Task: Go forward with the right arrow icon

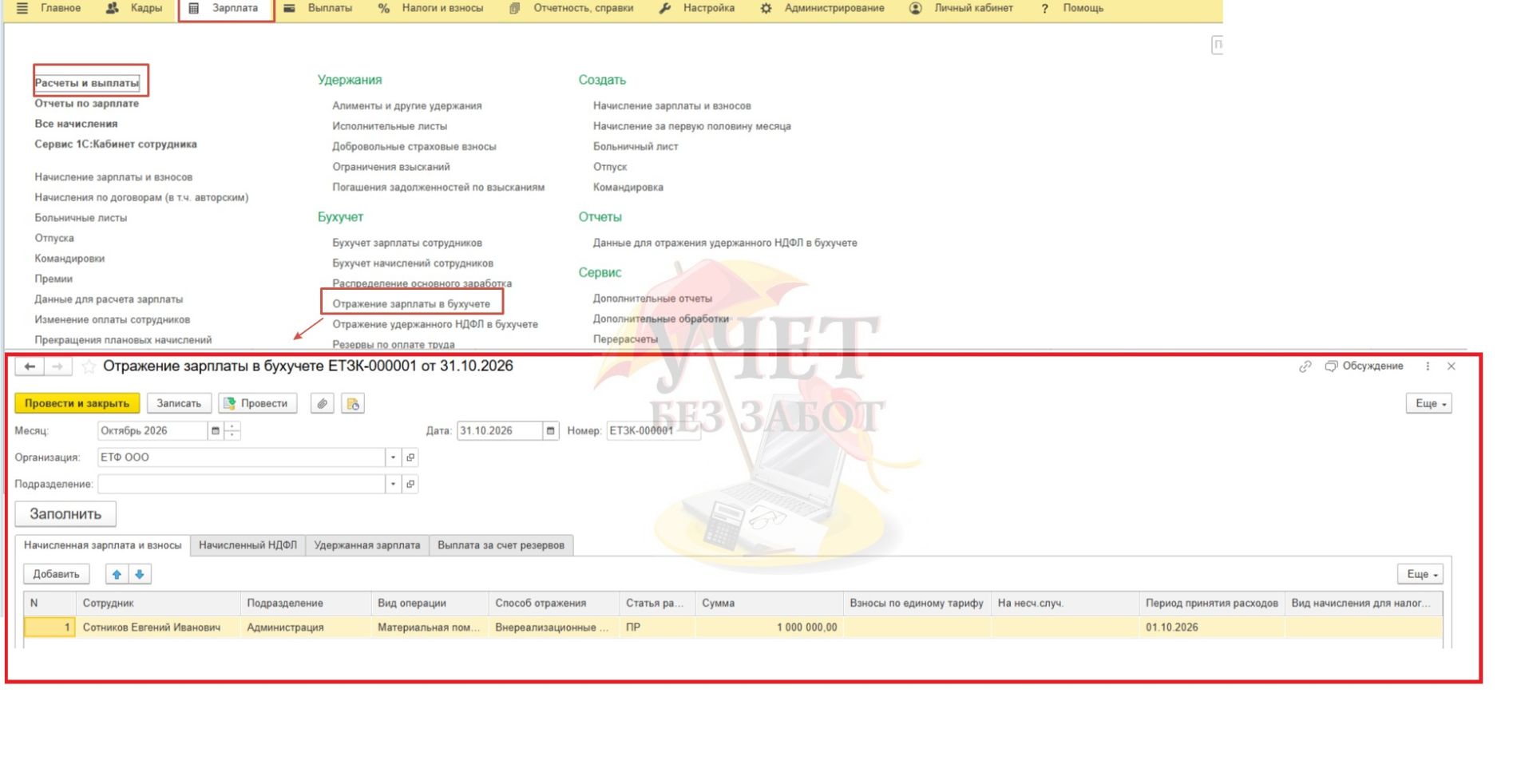Action: pos(57,366)
